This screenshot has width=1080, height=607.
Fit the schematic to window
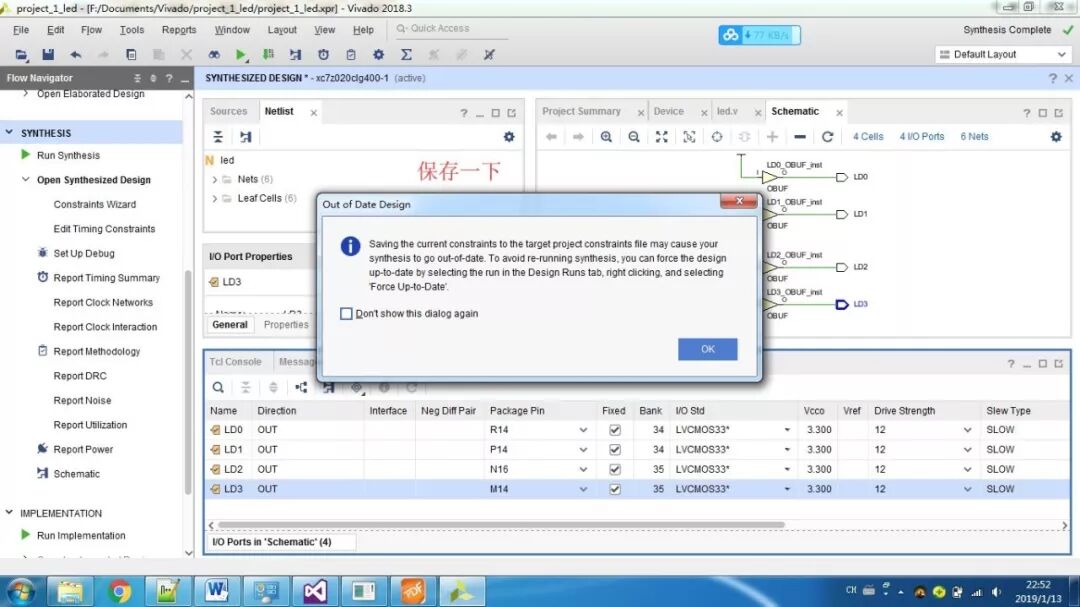[661, 136]
